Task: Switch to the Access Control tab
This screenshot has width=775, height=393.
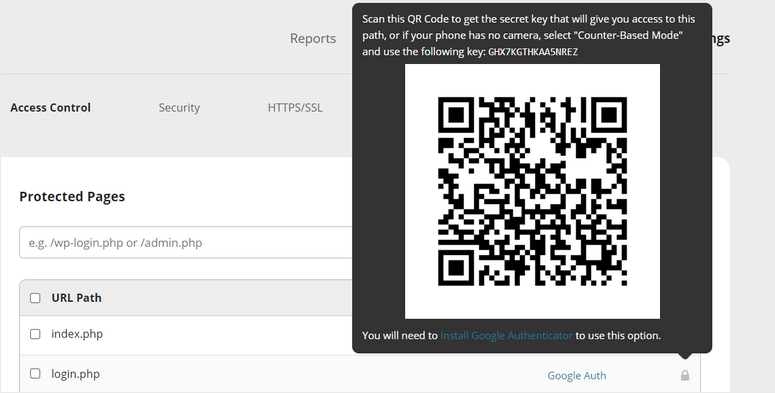Action: pyautogui.click(x=50, y=107)
